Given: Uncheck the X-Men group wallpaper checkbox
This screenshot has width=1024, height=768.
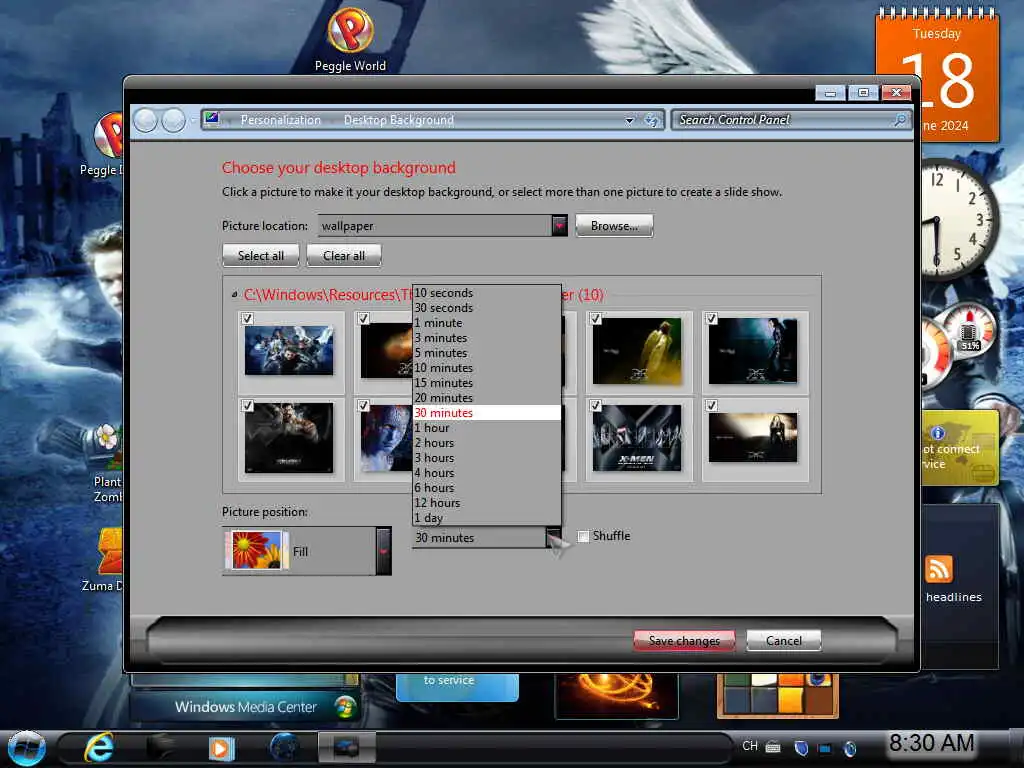Looking at the screenshot, I should (247, 319).
